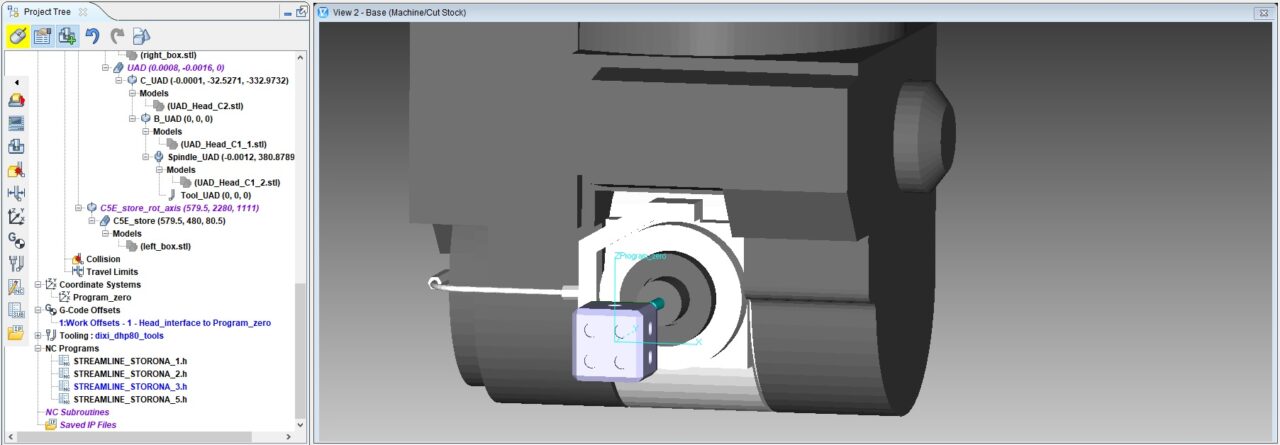Click the add component icon with green plus
The image size is (1280, 445).
67,37
